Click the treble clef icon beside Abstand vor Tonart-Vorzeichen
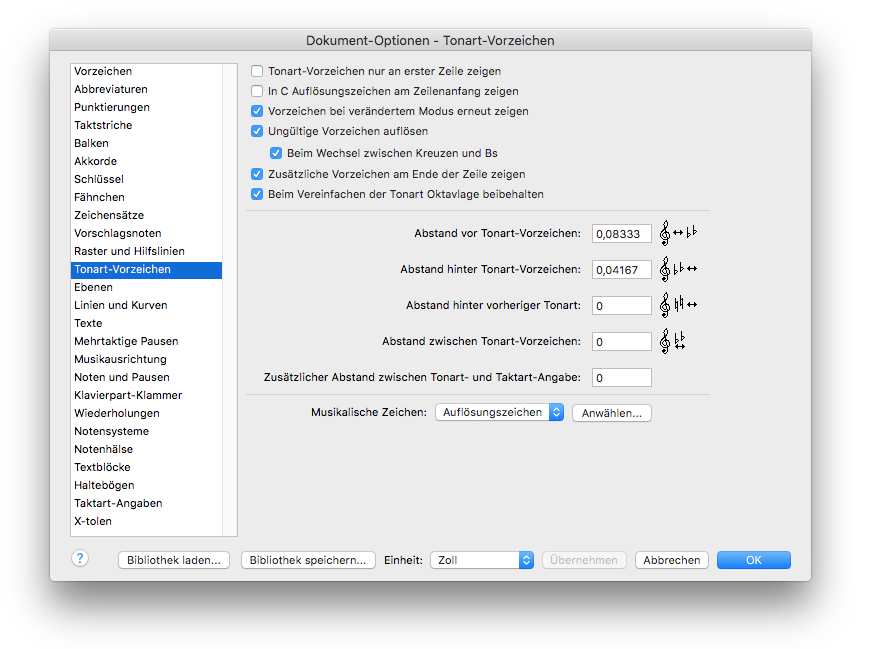Screen dimensions: 869x649 pos(678,233)
